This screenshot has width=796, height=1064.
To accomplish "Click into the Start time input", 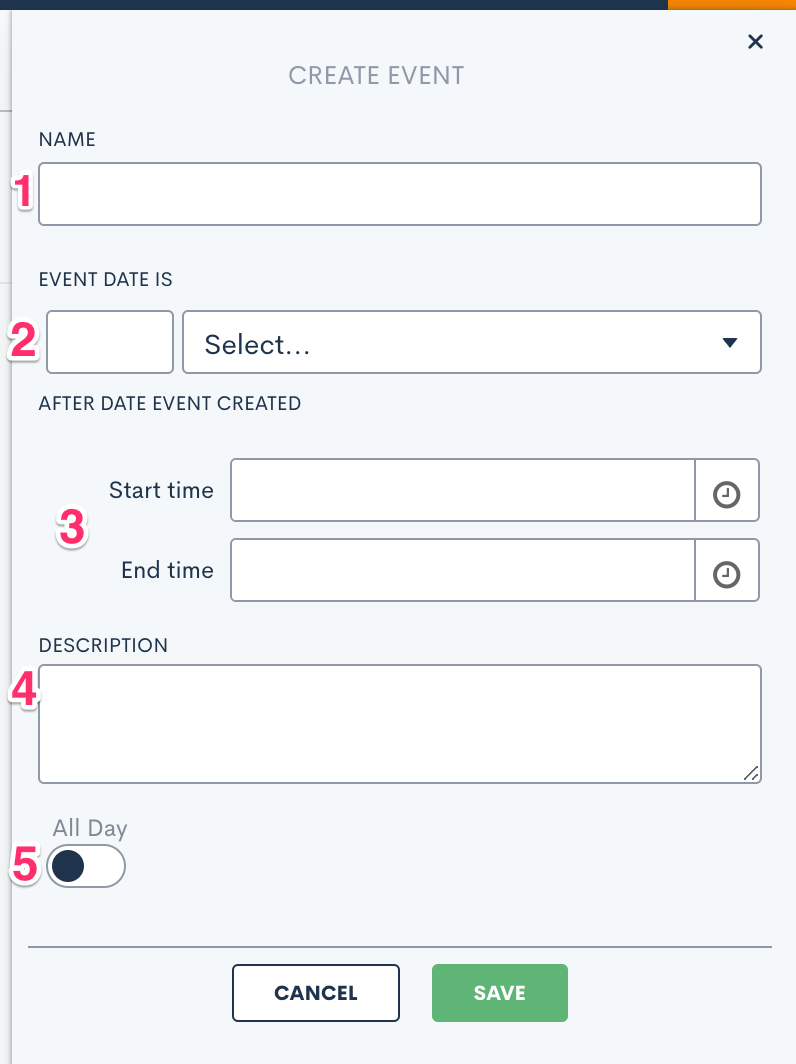I will point(463,490).
